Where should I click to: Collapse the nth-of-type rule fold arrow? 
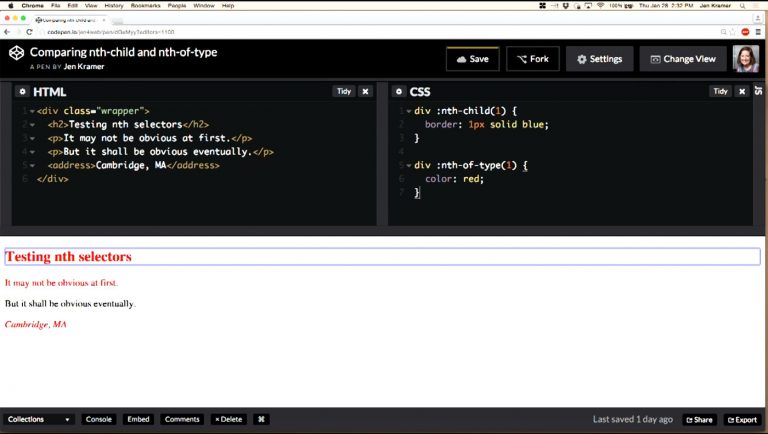click(x=408, y=166)
